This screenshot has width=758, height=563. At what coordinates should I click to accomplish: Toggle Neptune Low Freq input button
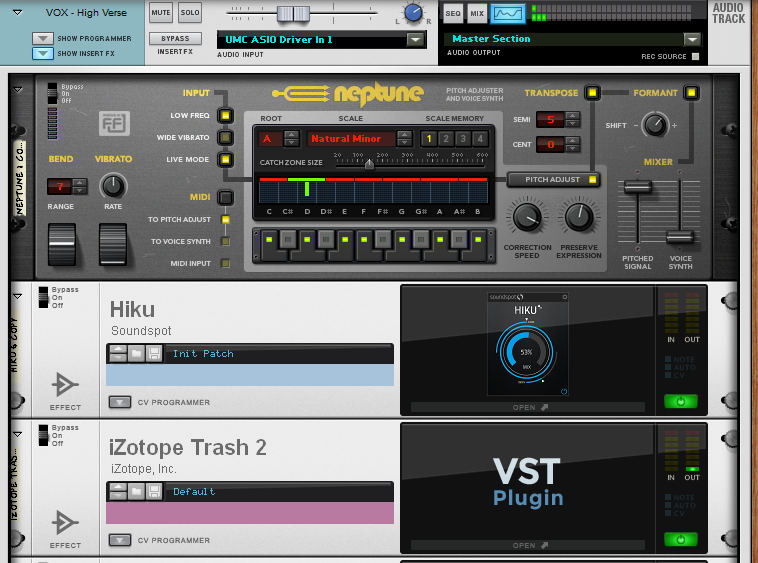coord(225,115)
